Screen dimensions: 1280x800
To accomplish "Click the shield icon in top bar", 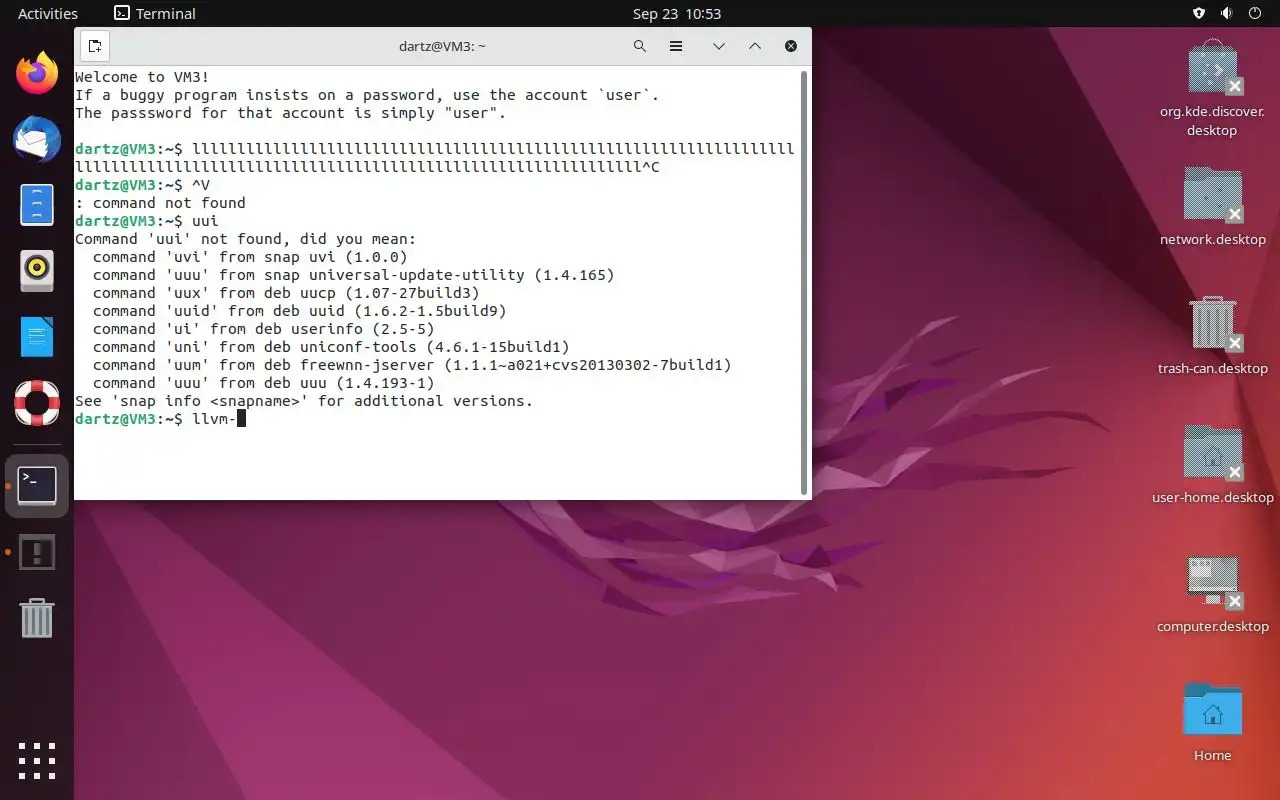I will coord(1200,14).
